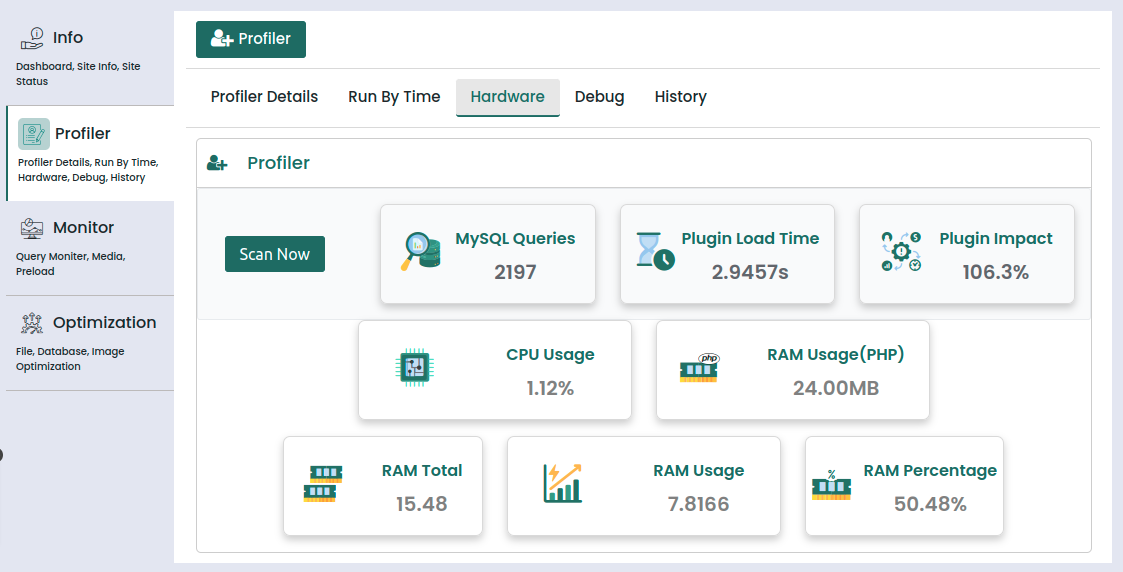Click the Plugin Load Time value 2.9457s
This screenshot has height=572, width=1123.
click(x=750, y=272)
